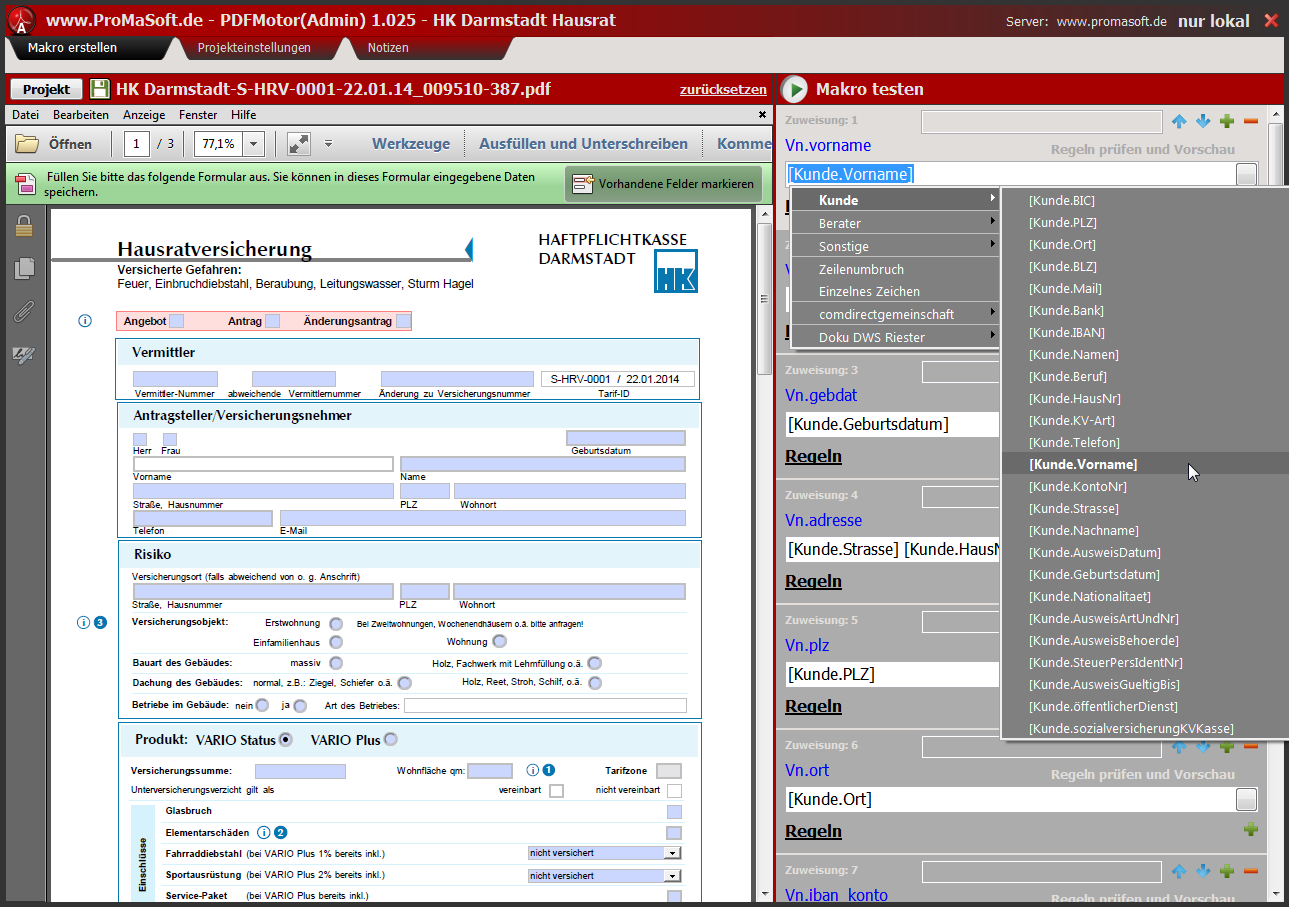Open the Datei menu

(25, 115)
